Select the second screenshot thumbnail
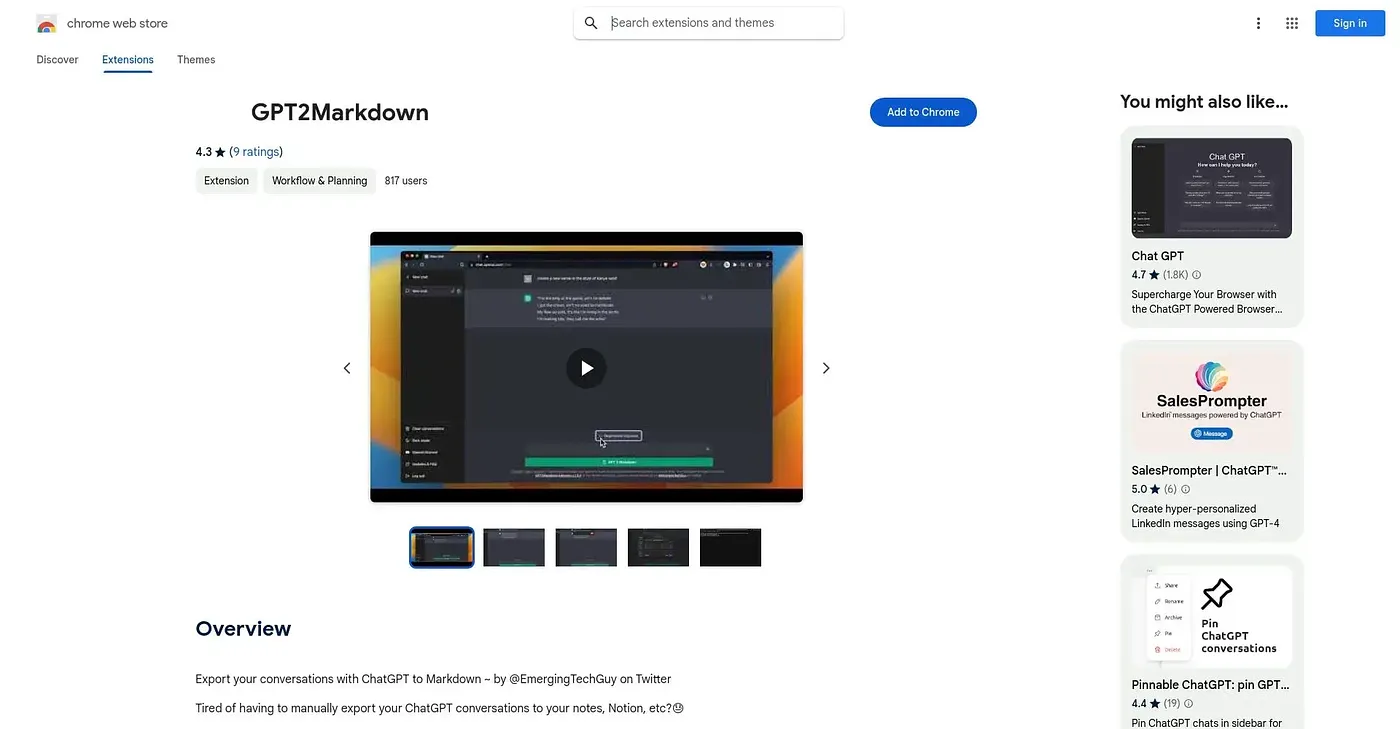 (514, 547)
